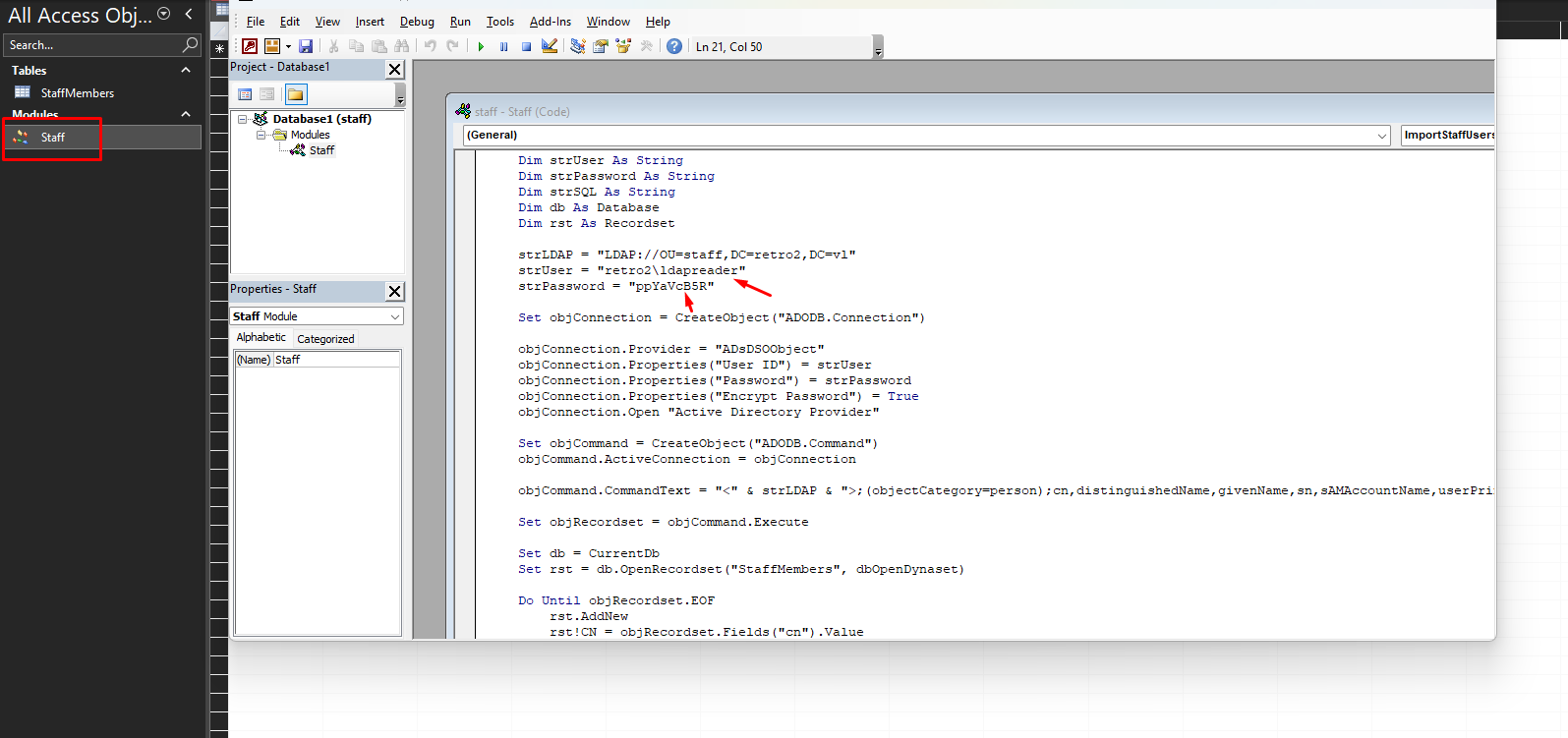Click View Object icon in Project pane

pyautogui.click(x=266, y=94)
